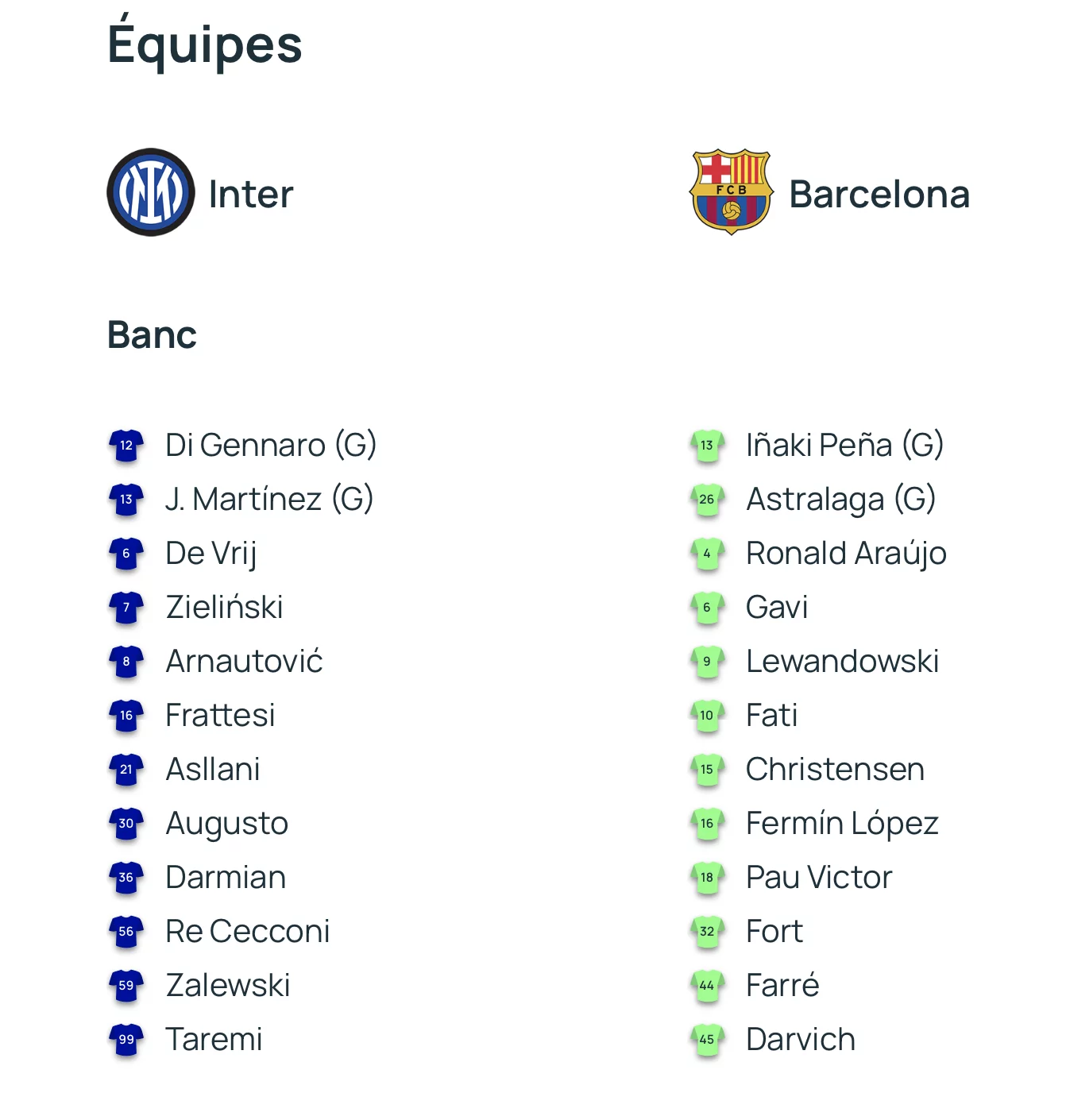Select the number 99 Taremi jersey icon
Viewport: 1066px width, 1120px height.
coord(126,1040)
